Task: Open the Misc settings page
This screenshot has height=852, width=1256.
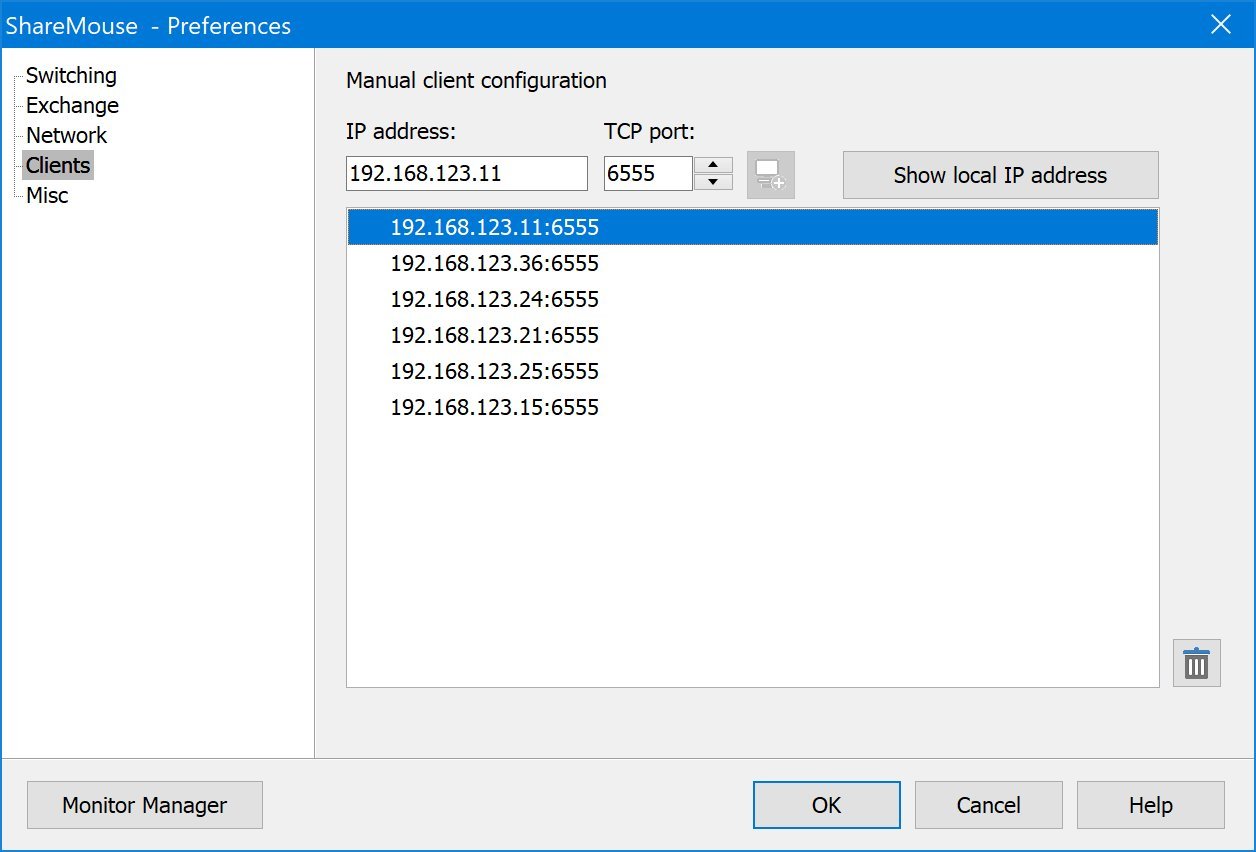Action: (x=48, y=195)
